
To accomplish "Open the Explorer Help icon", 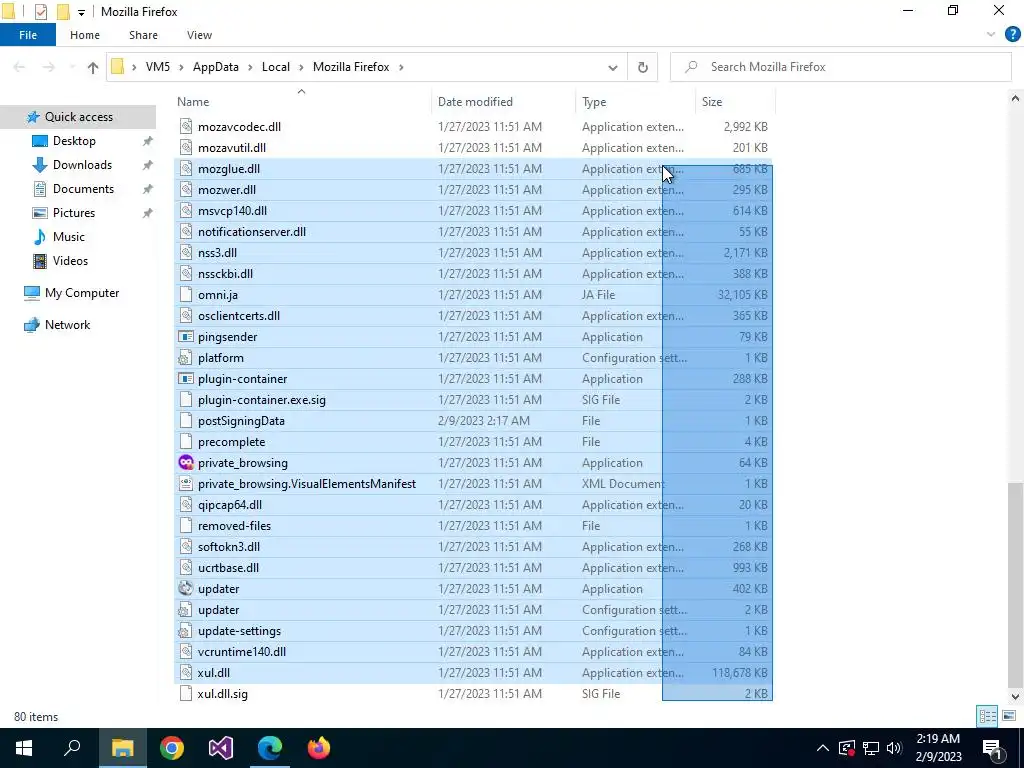I will pos(1012,35).
